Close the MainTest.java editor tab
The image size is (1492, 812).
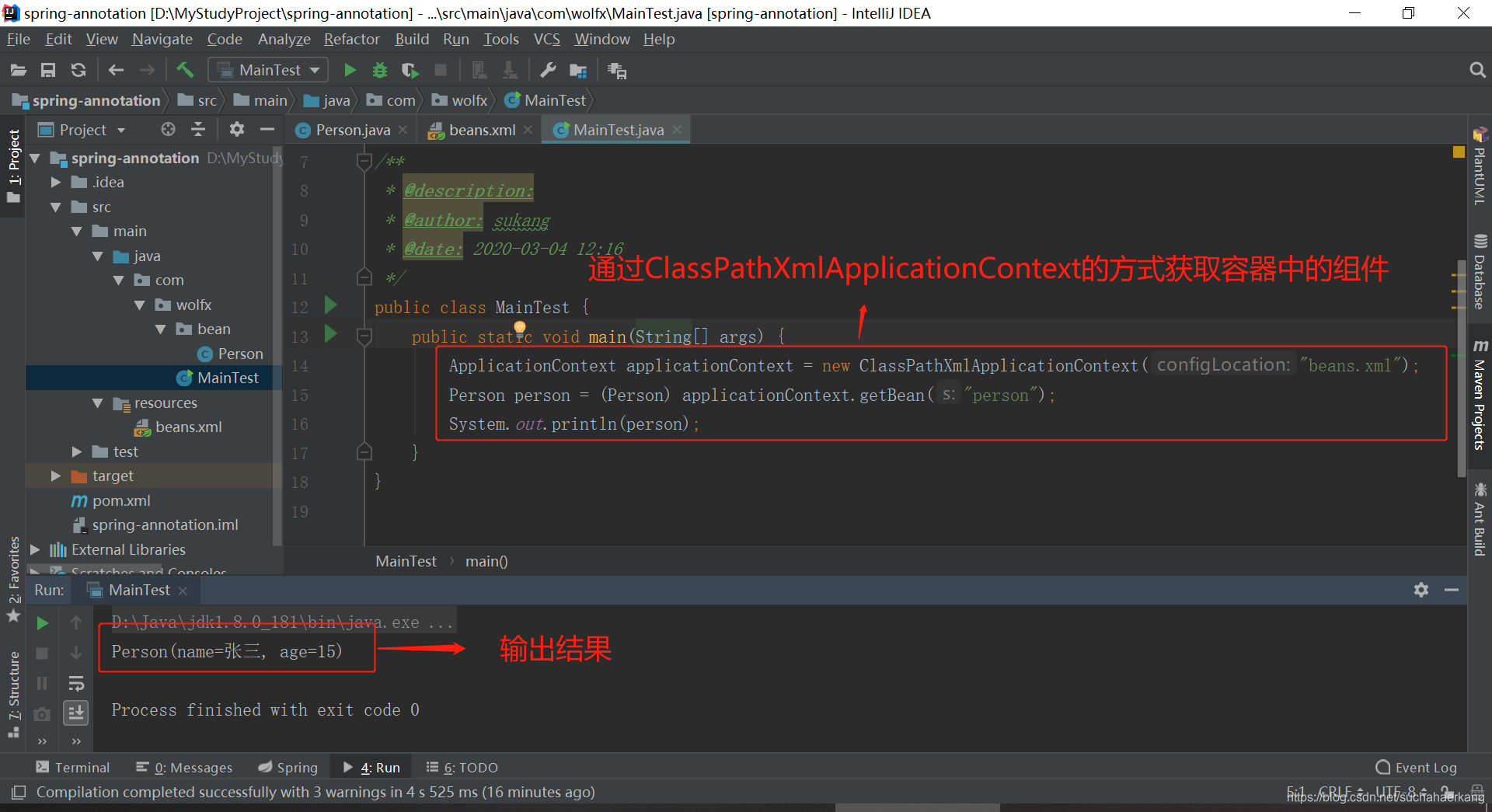(677, 130)
